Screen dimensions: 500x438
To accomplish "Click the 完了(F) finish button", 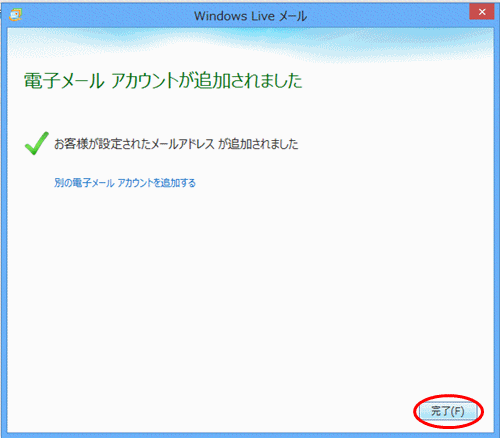I will click(x=448, y=411).
